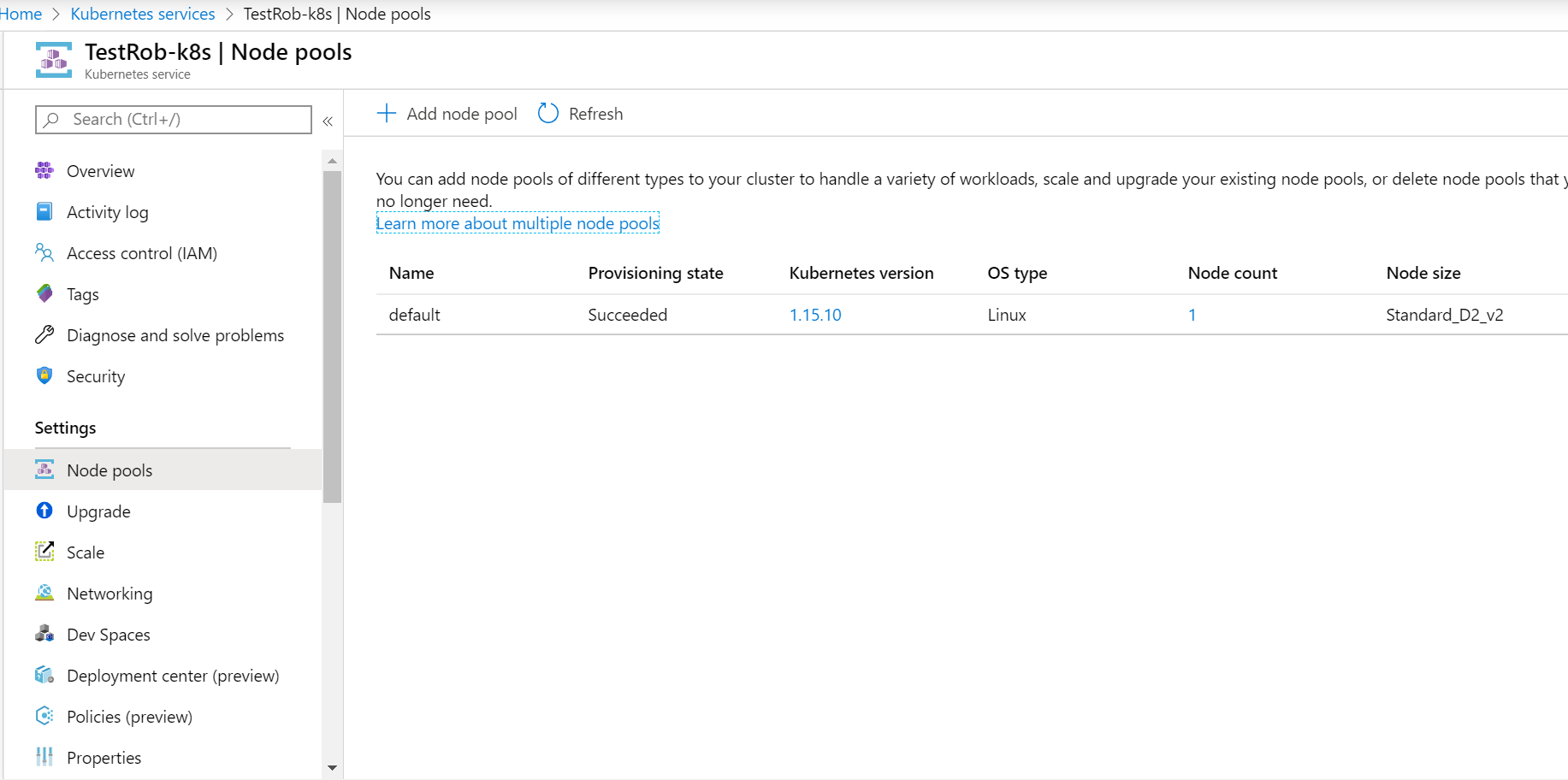Viewport: 1568px width, 780px height.
Task: Click the circular Refresh icon
Action: pyautogui.click(x=548, y=113)
